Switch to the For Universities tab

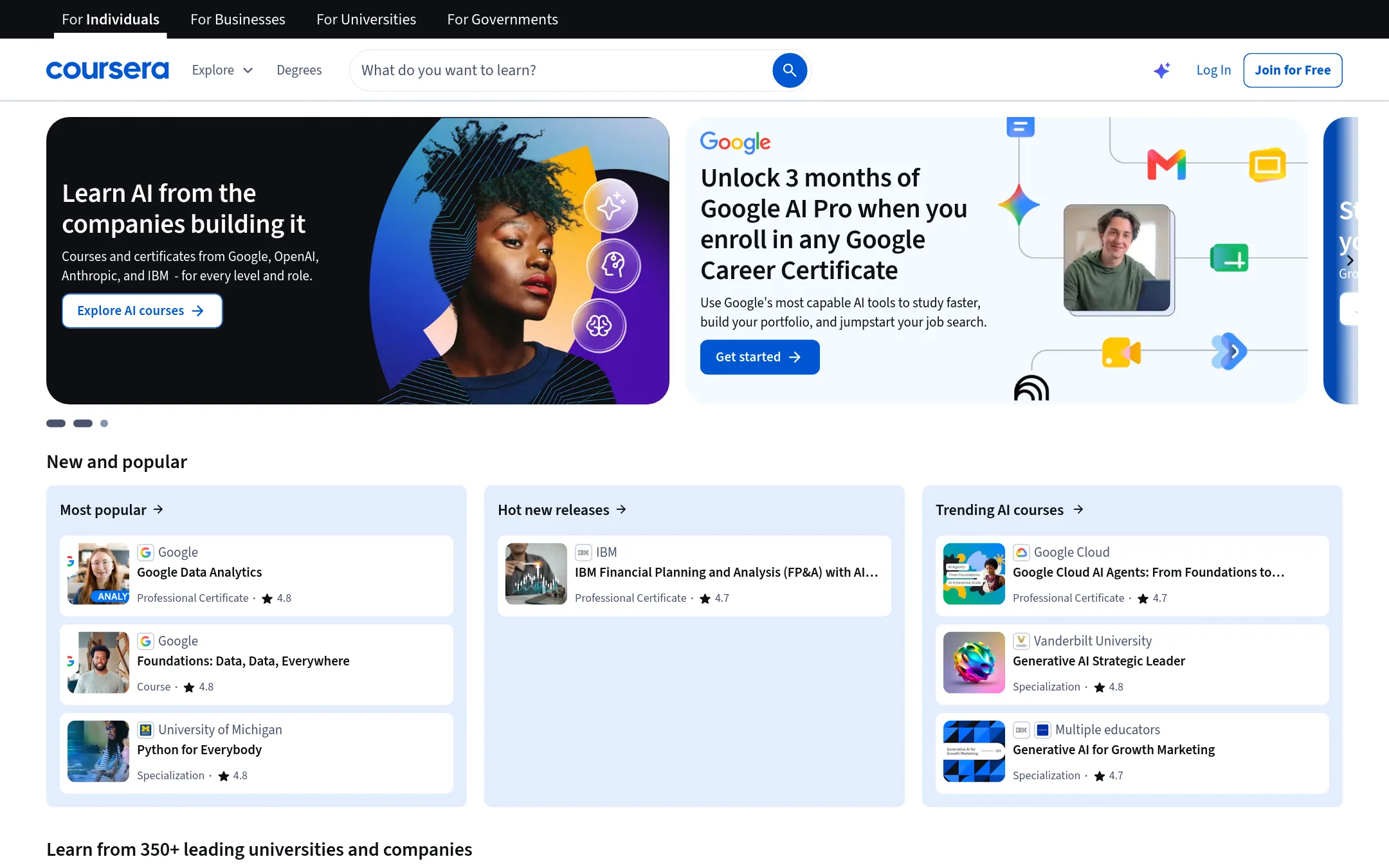click(x=367, y=19)
